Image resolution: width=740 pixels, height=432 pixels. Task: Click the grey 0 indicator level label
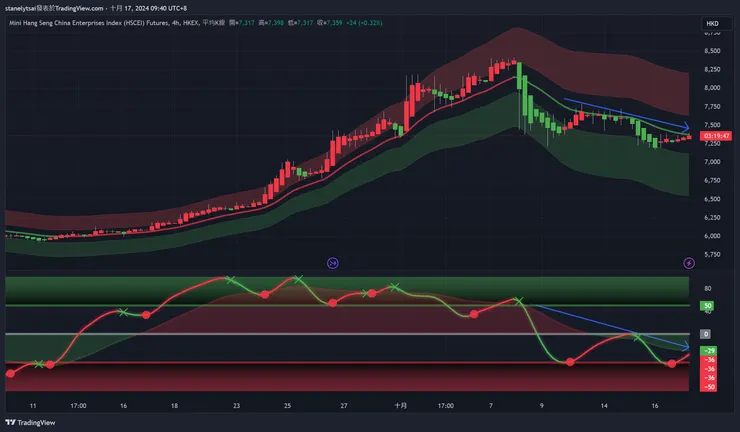706,334
